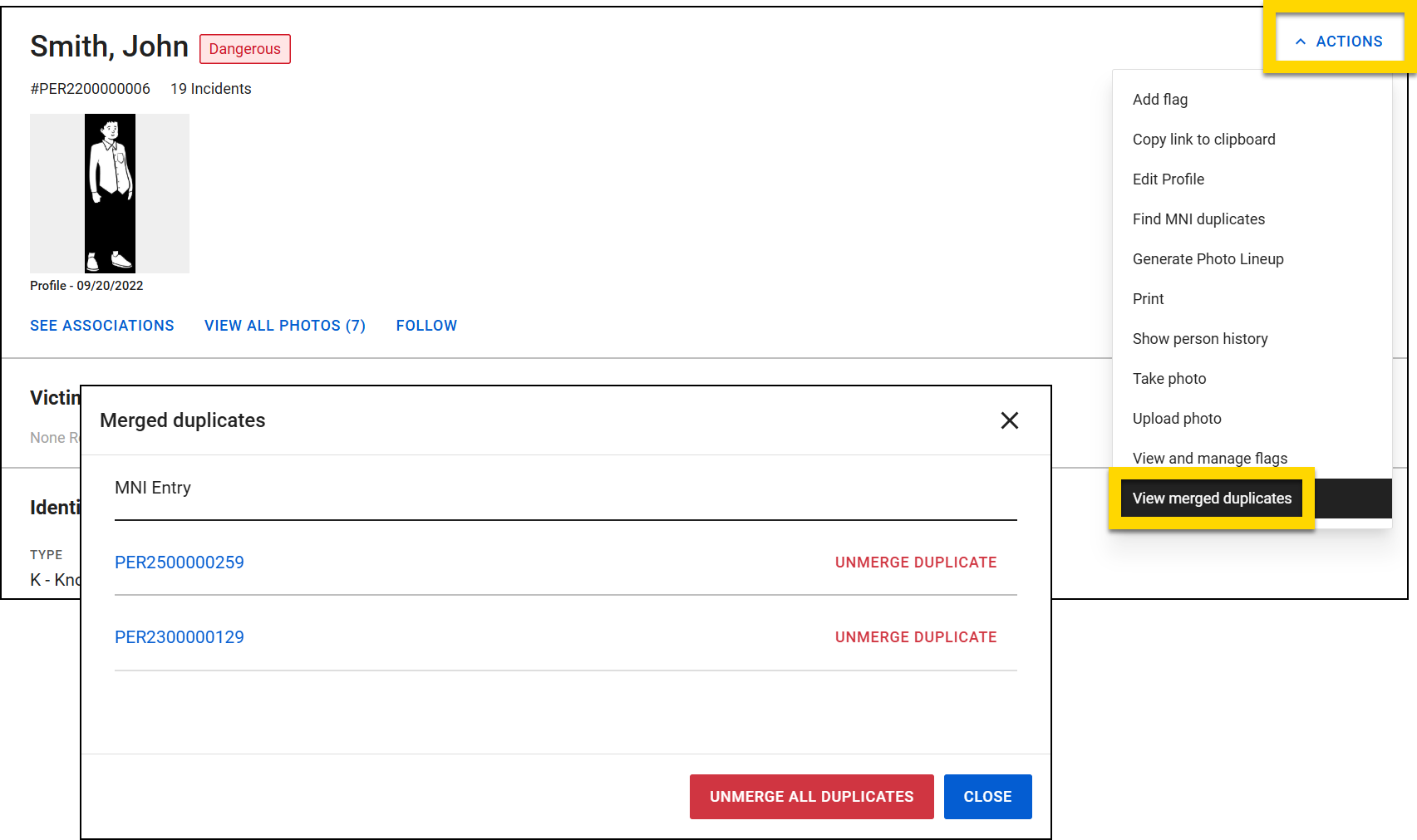Unmerge duplicate PER2500000259
Viewport: 1417px width, 840px height.
pos(915,562)
